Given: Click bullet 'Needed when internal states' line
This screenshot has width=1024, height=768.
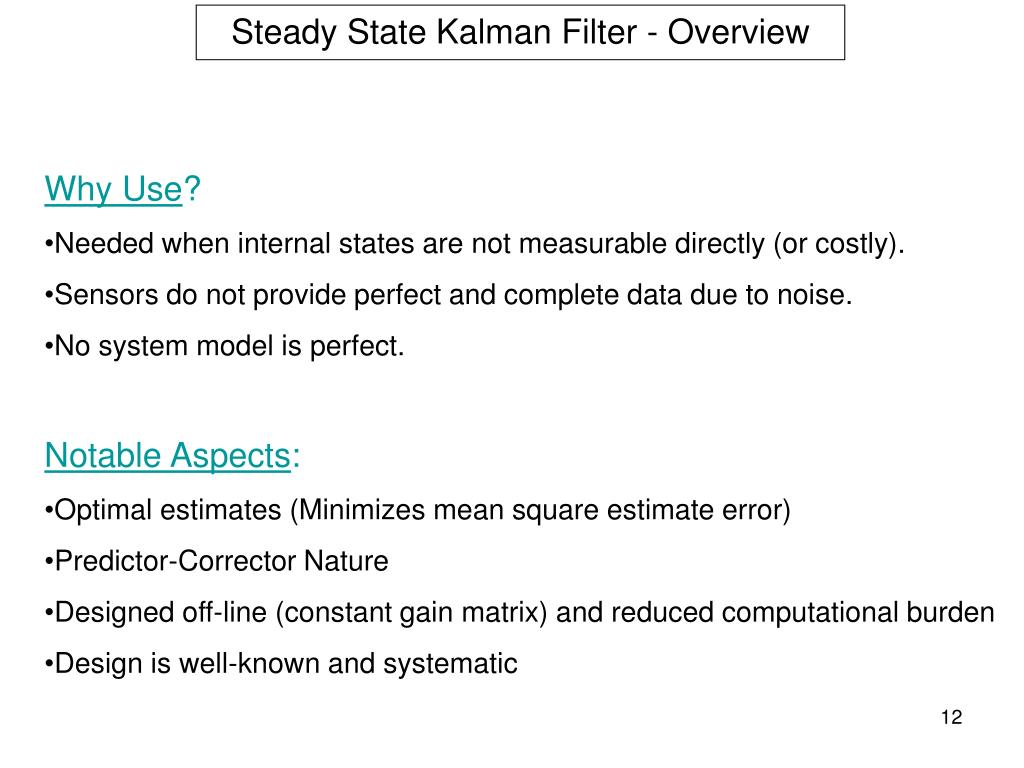Looking at the screenshot, I should 475,244.
